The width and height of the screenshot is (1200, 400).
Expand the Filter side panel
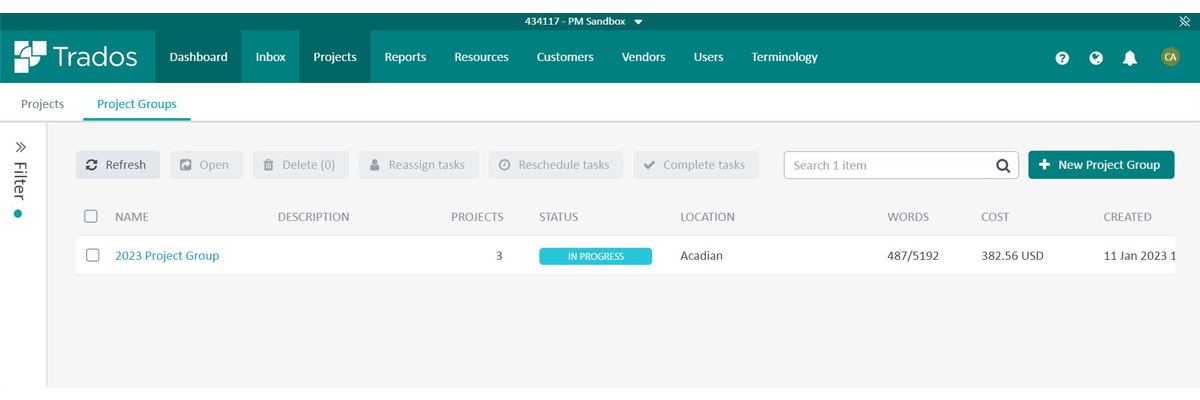click(x=21, y=147)
